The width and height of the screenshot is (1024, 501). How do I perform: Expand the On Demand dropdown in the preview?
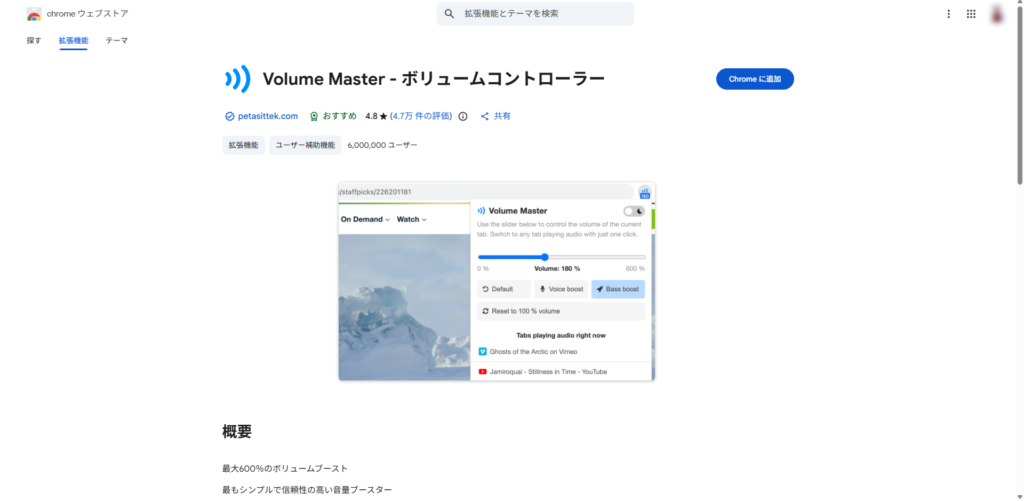point(365,219)
